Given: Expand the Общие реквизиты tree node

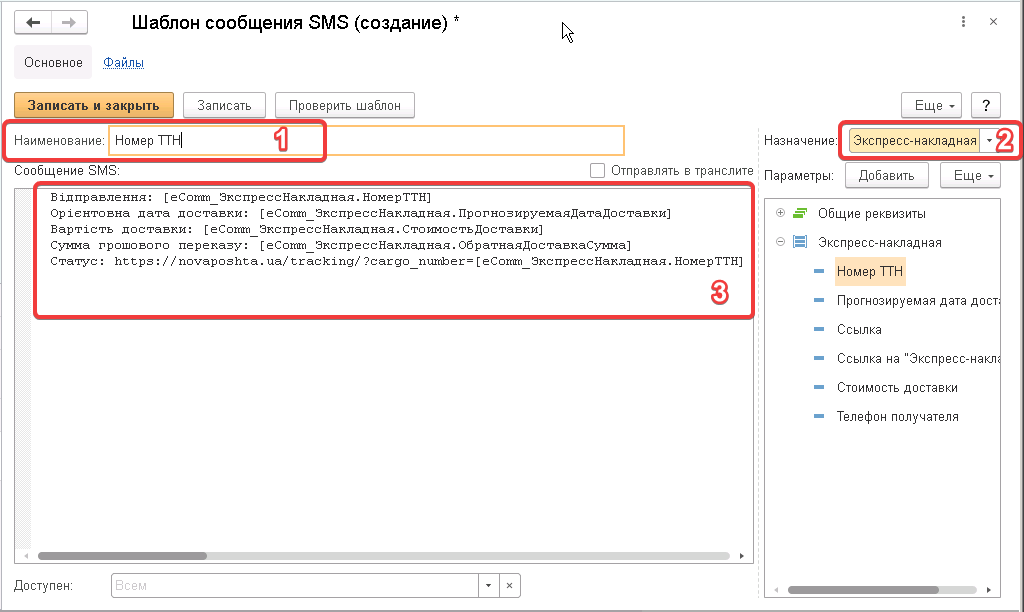Looking at the screenshot, I should click(781, 213).
